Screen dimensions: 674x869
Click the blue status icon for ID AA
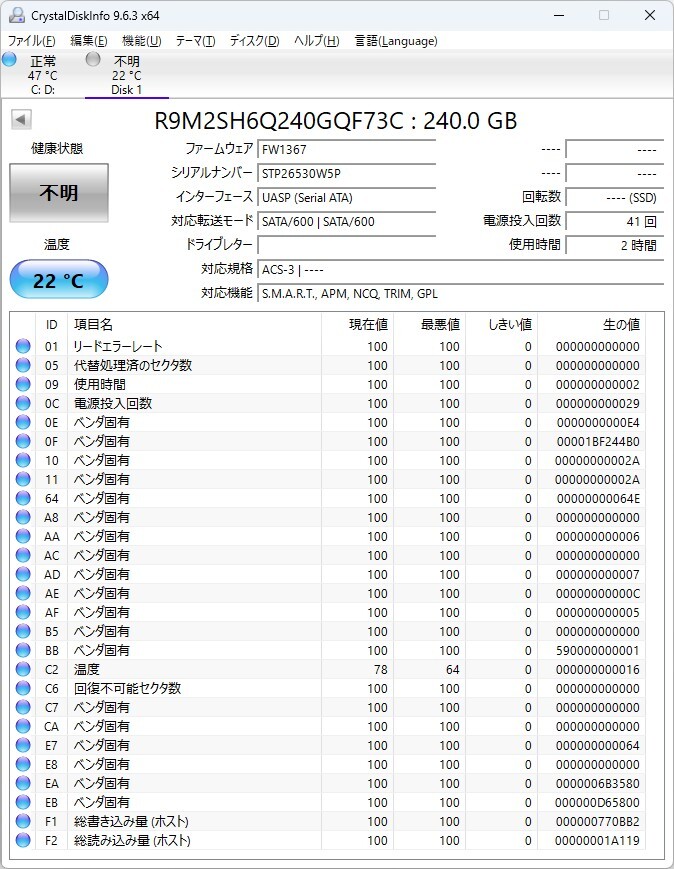tap(23, 536)
